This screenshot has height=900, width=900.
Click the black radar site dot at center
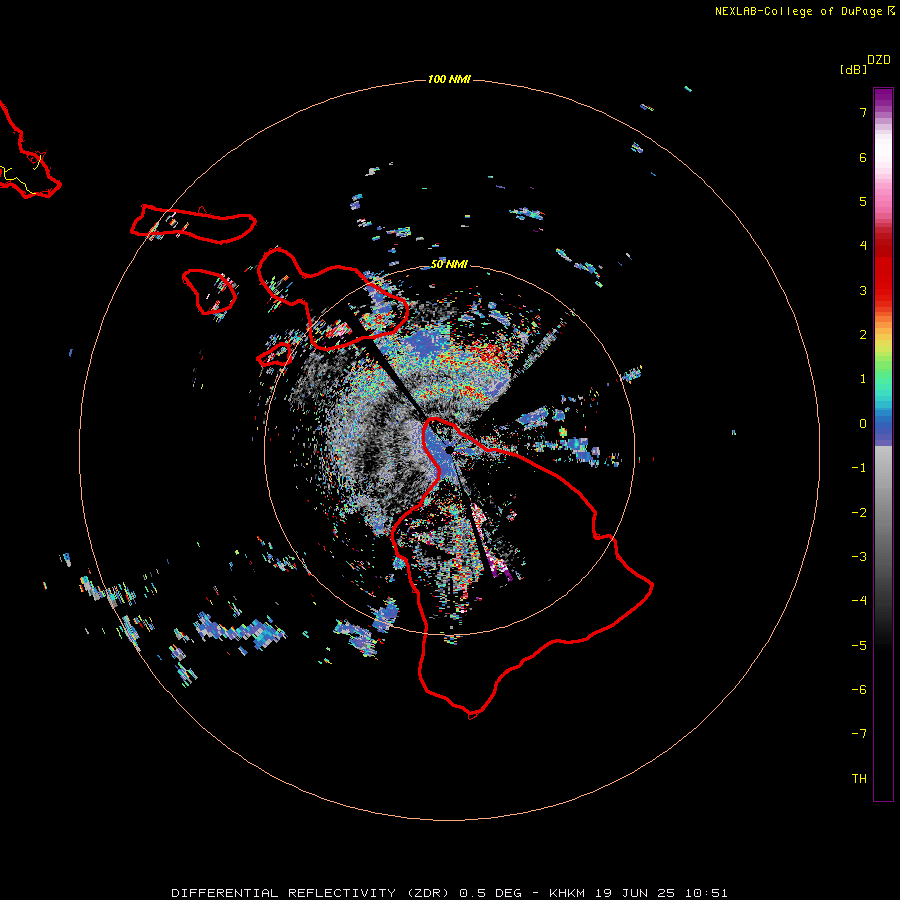click(x=449, y=450)
